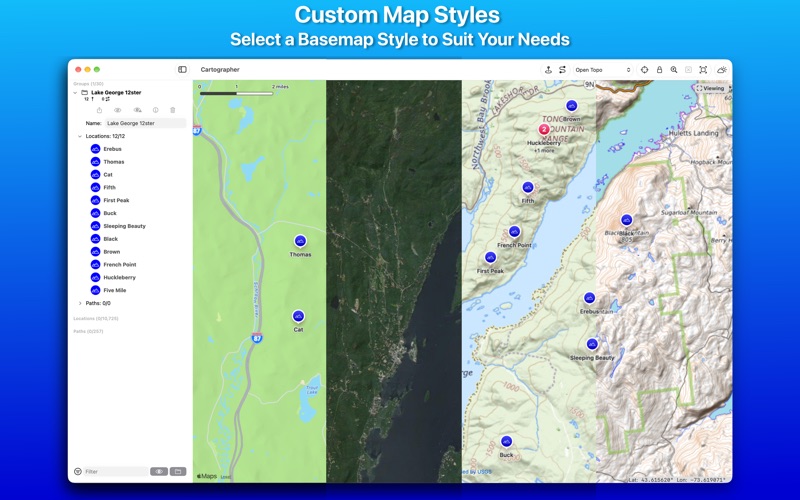Viewport: 800px width, 500px height.
Task: Click the Locations (0/10,725) header text
Action: point(96,318)
